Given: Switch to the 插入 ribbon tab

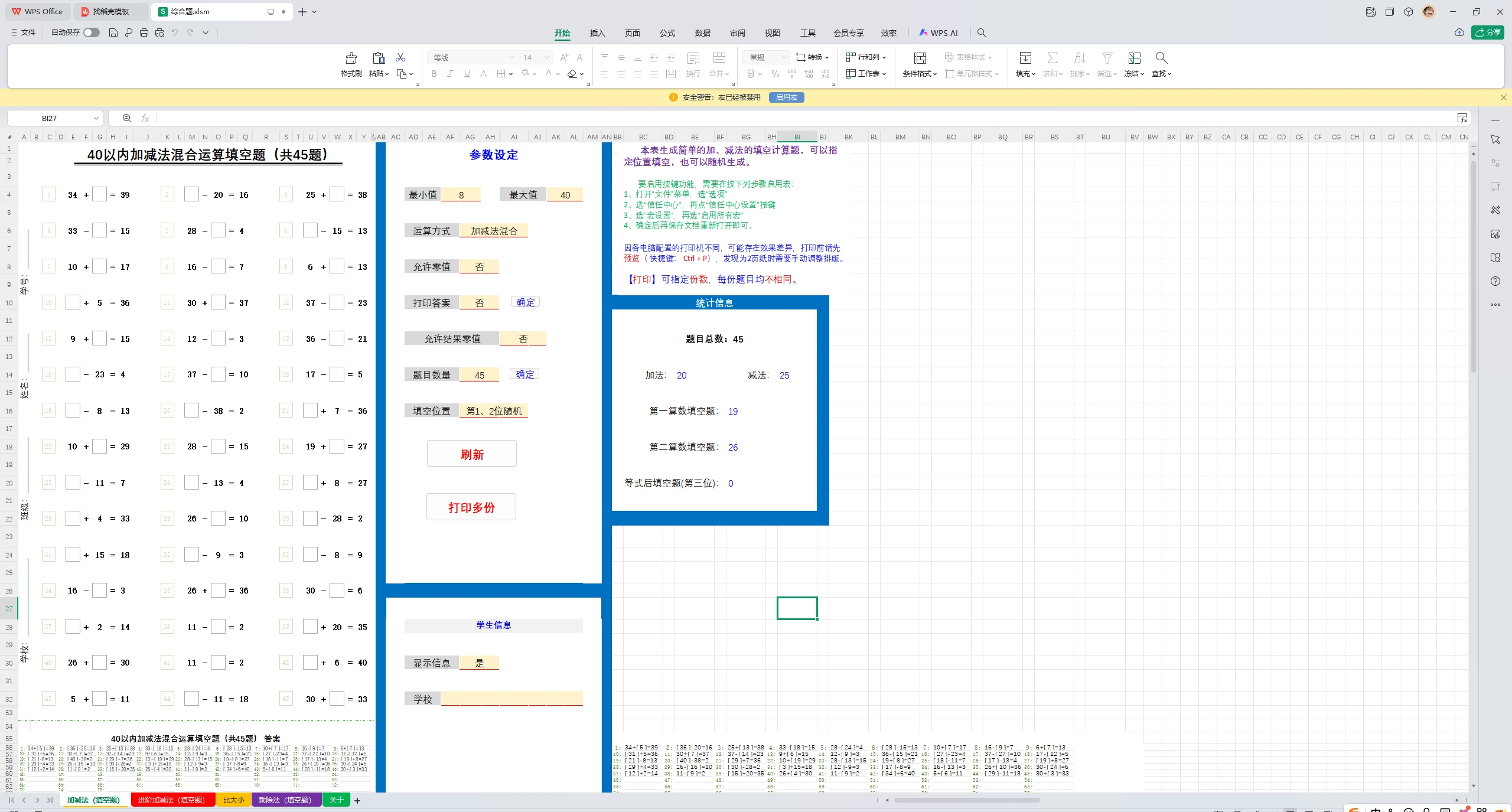Looking at the screenshot, I should pyautogui.click(x=597, y=33).
